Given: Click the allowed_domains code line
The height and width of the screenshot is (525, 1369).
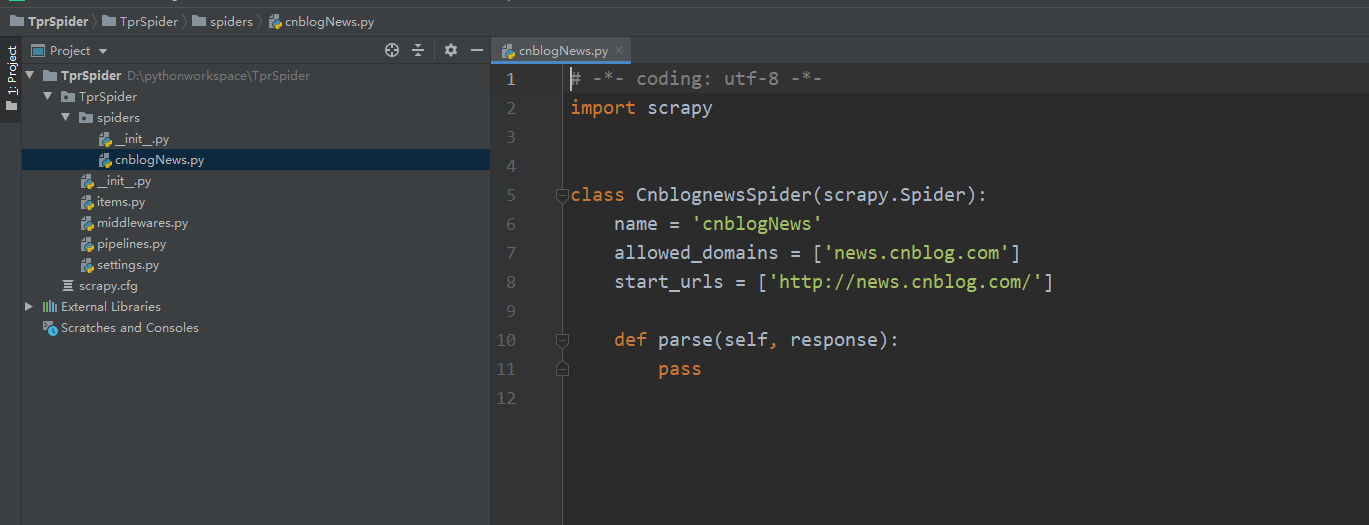Looking at the screenshot, I should [x=817, y=253].
